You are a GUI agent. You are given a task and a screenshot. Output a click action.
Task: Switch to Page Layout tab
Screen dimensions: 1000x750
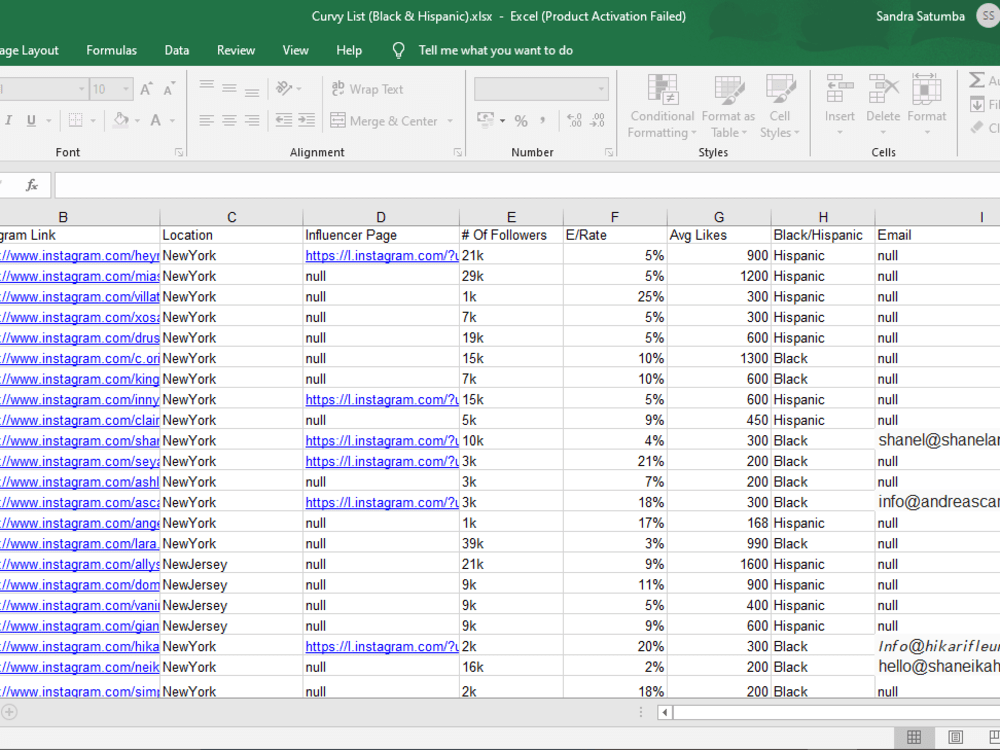pyautogui.click(x=29, y=50)
